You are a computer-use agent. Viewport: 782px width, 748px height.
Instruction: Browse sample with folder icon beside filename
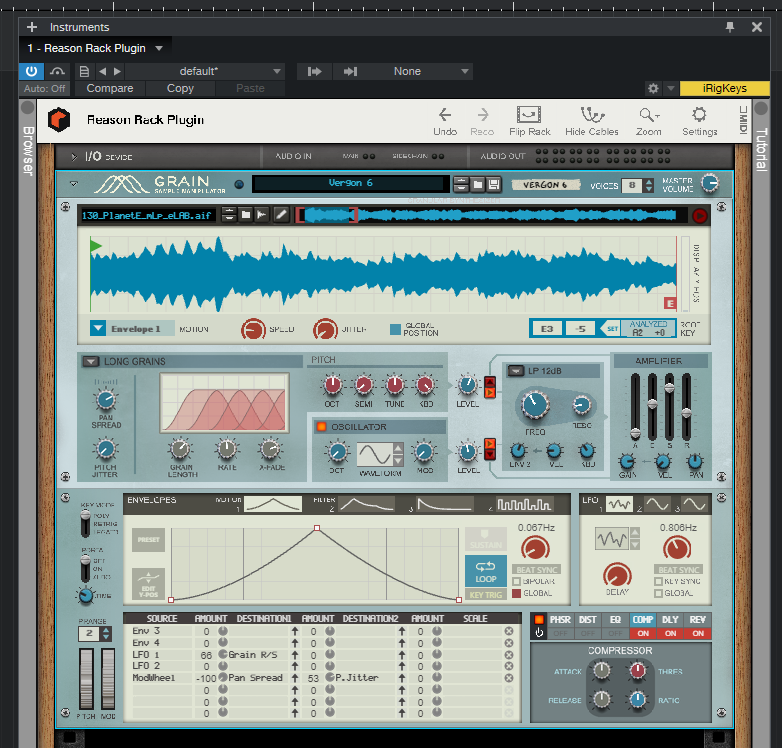click(x=245, y=215)
